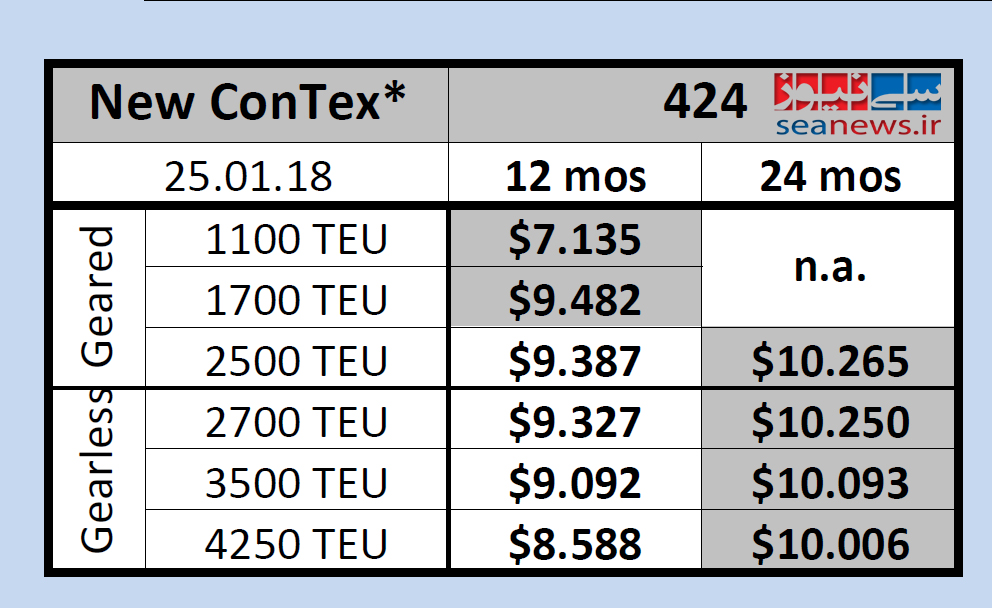
Task: Click the $8.588 rate cell
Action: point(574,543)
